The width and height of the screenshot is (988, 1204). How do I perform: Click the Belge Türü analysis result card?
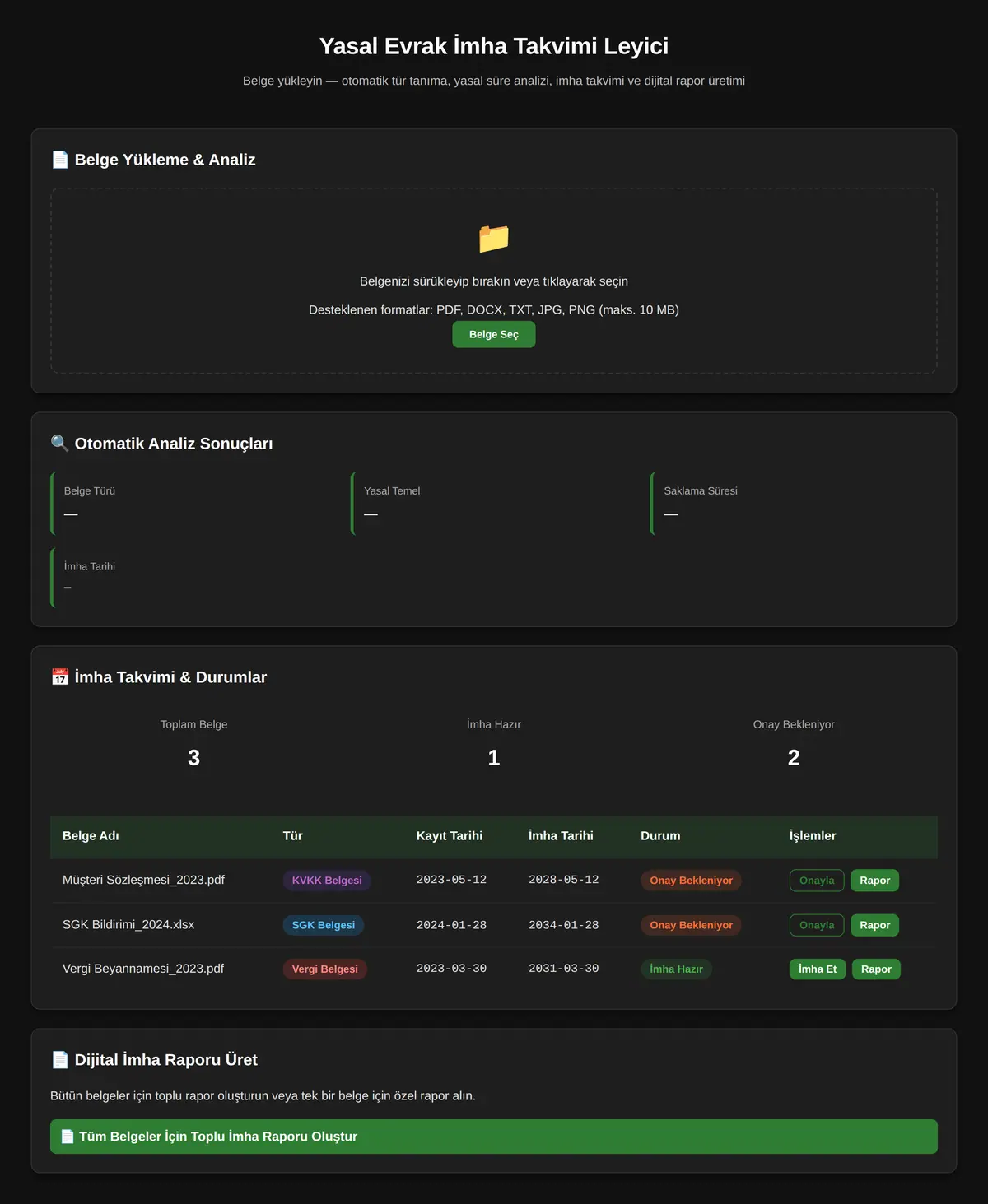pos(194,504)
